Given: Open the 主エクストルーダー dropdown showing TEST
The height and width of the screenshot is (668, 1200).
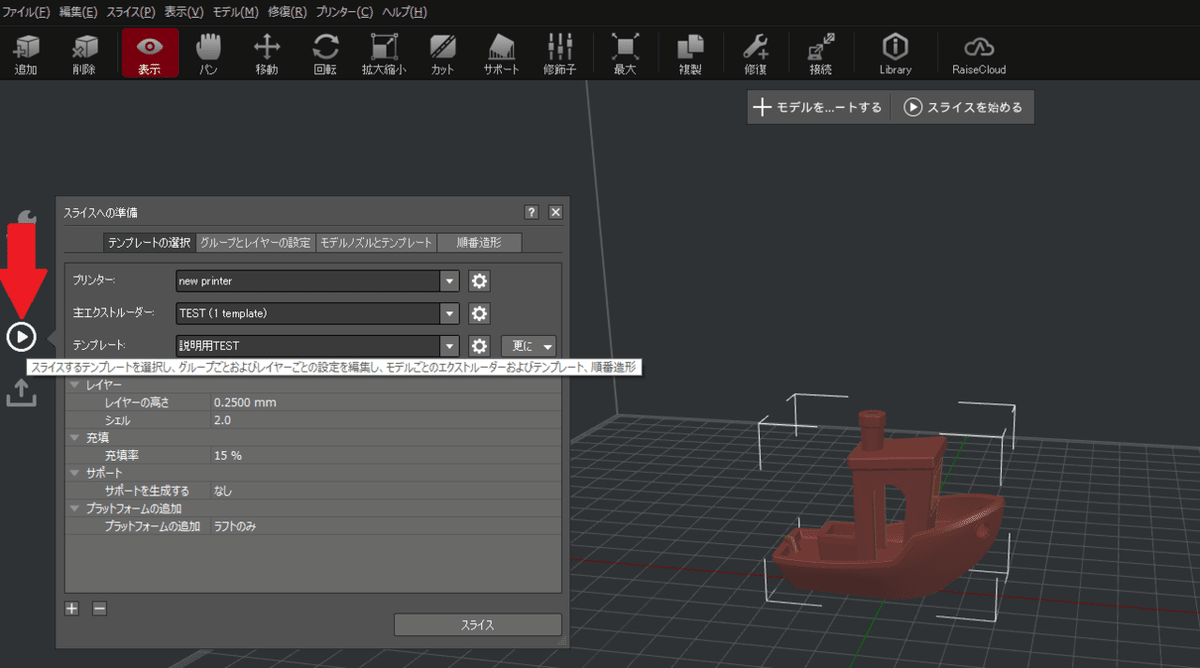Looking at the screenshot, I should pos(317,314).
